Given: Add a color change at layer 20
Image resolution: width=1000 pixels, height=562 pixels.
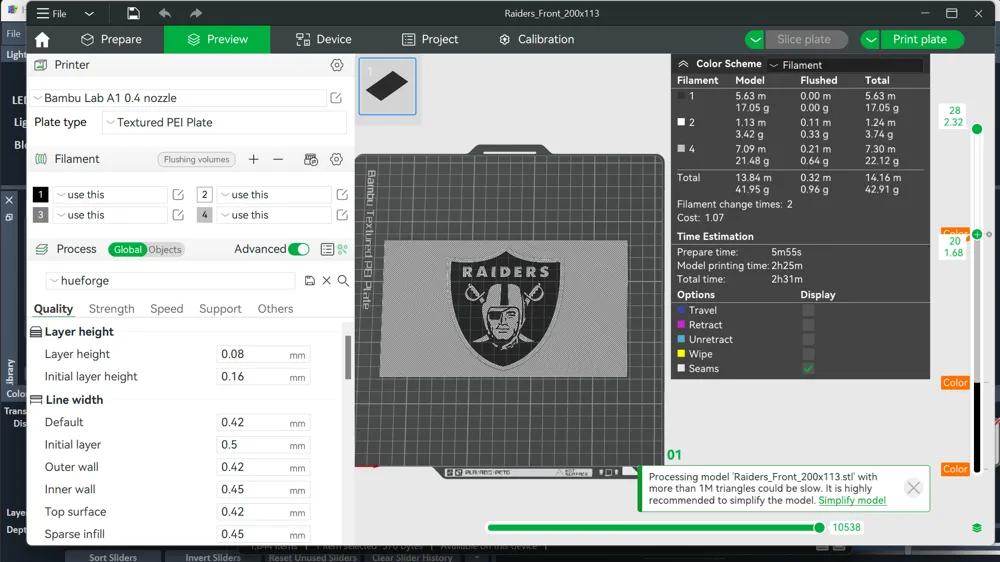Looking at the screenshot, I should click(x=976, y=235).
